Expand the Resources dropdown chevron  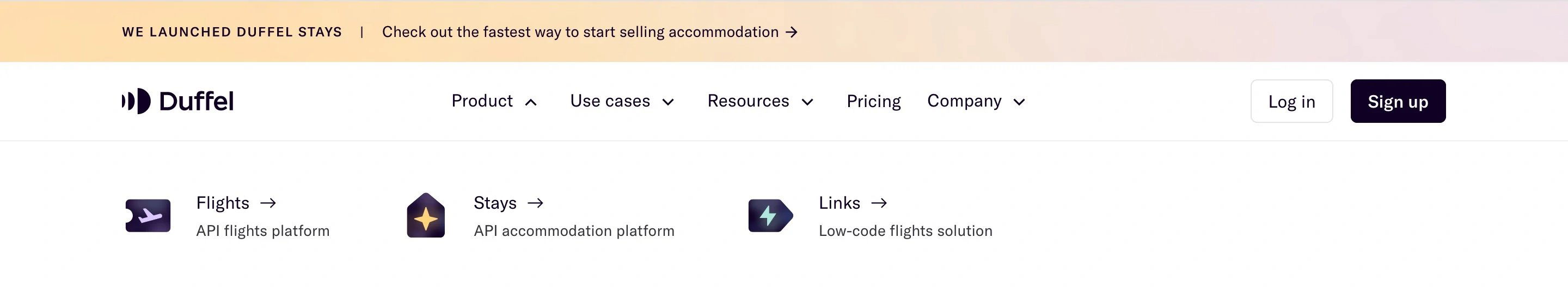(807, 102)
